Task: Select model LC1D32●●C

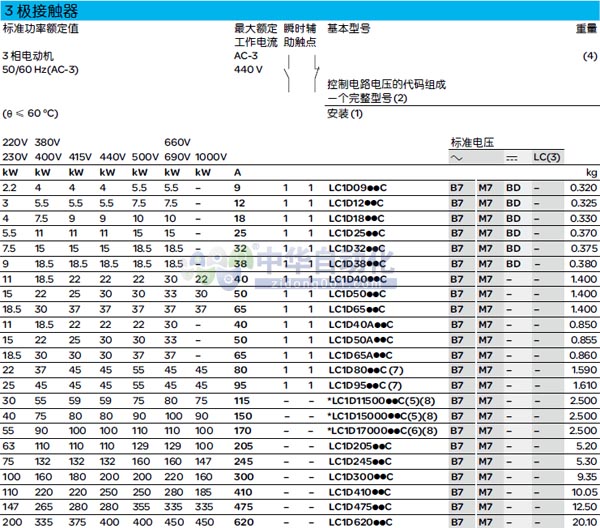Action: [x=357, y=248]
